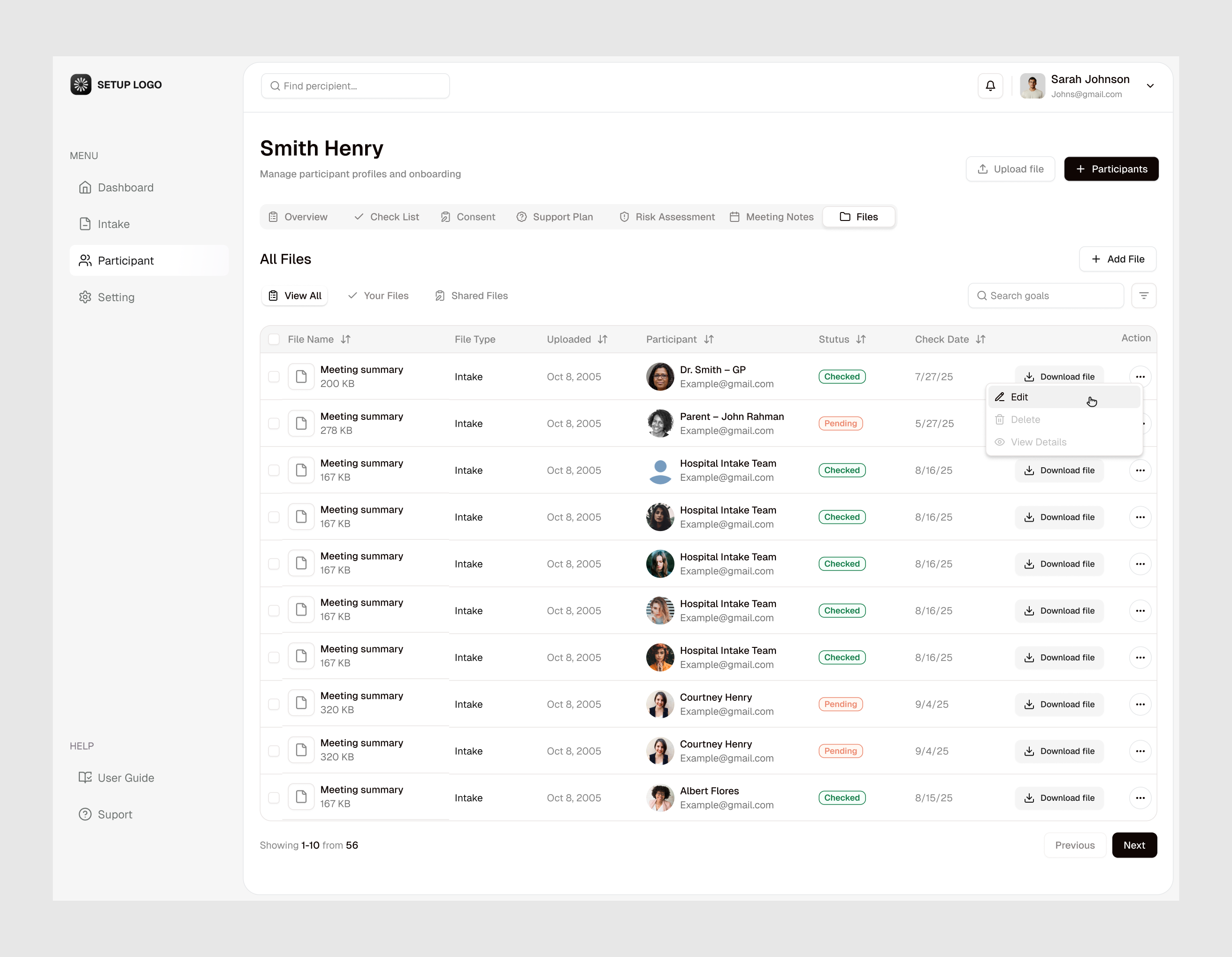Click the filter icon beside Search goals
The height and width of the screenshot is (957, 1232).
1145,295
